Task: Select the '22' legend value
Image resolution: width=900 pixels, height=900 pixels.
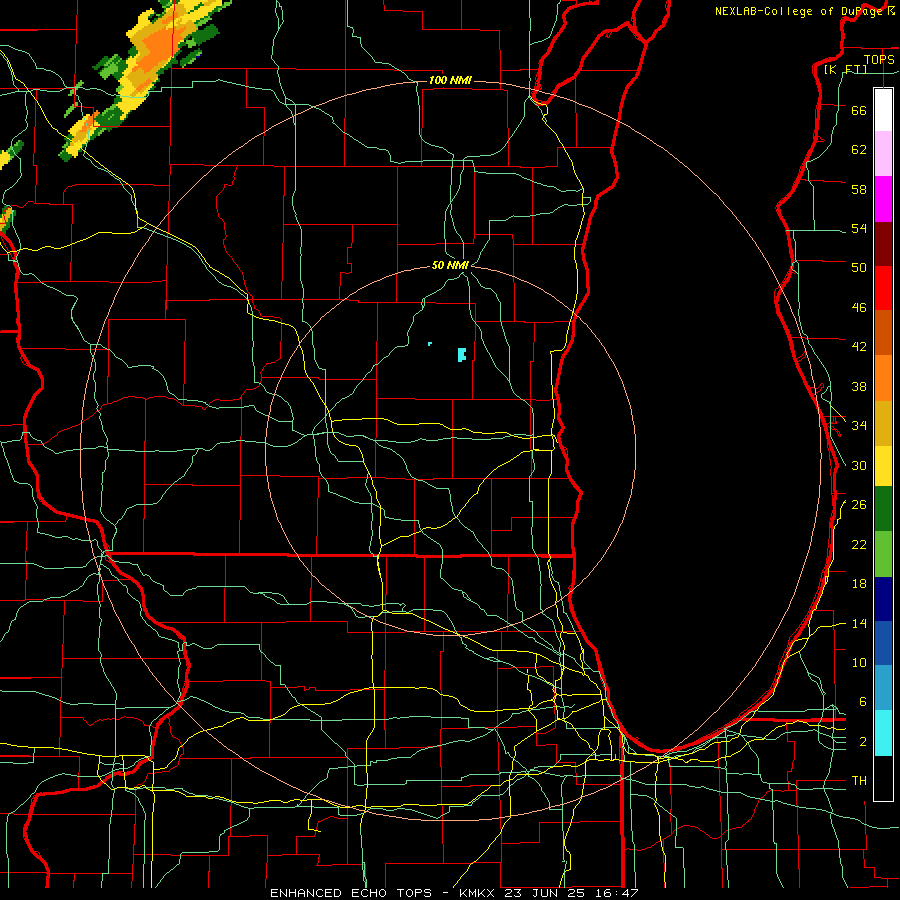Action: 859,544
